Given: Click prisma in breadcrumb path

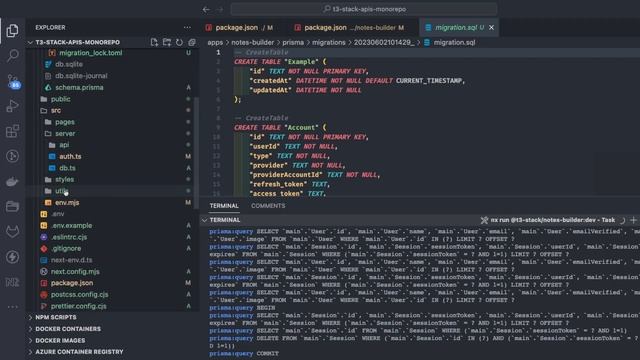Looking at the screenshot, I should click(293, 42).
